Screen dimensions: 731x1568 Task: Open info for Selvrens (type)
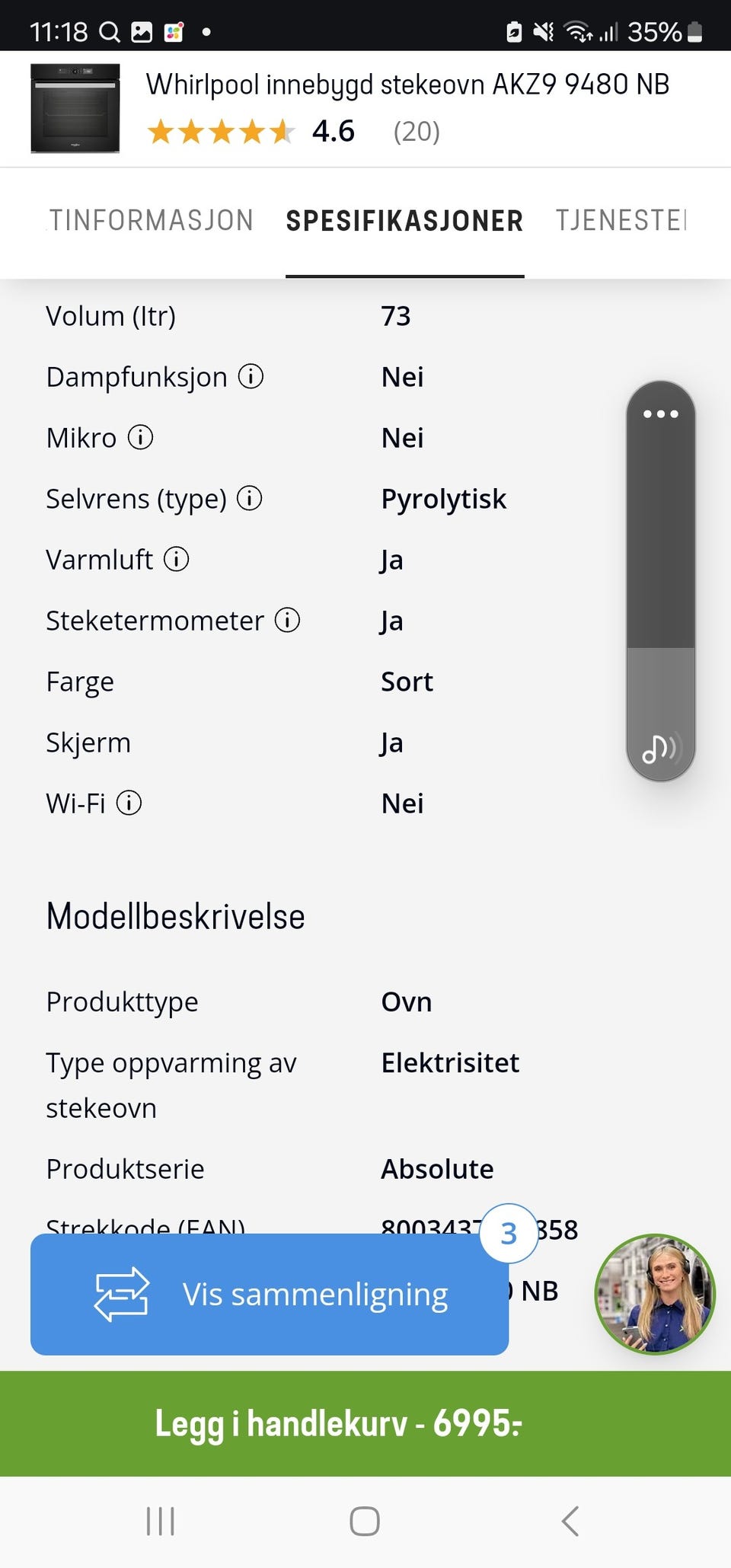tap(250, 498)
